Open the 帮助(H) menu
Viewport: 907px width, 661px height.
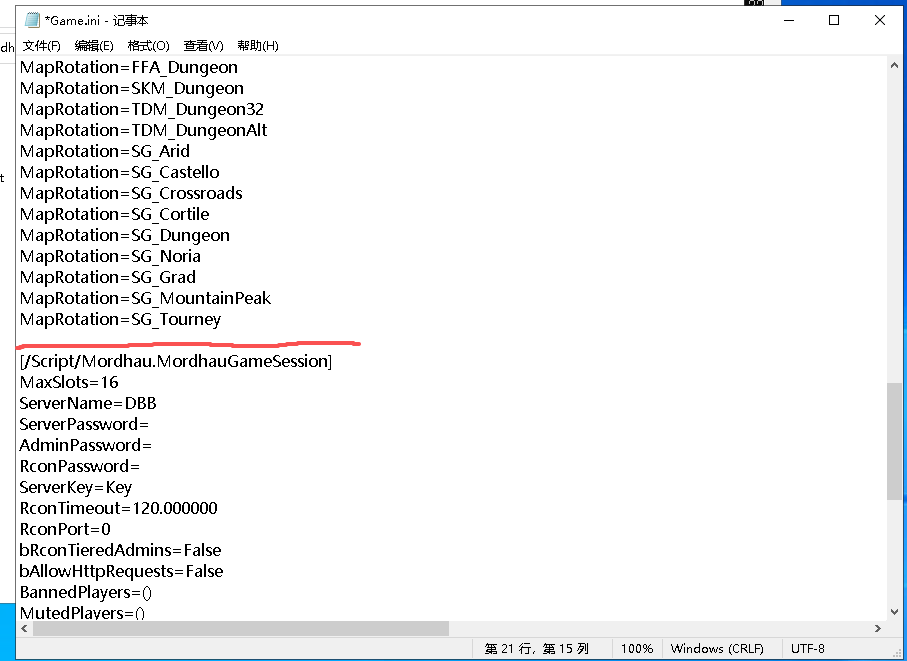tap(257, 46)
